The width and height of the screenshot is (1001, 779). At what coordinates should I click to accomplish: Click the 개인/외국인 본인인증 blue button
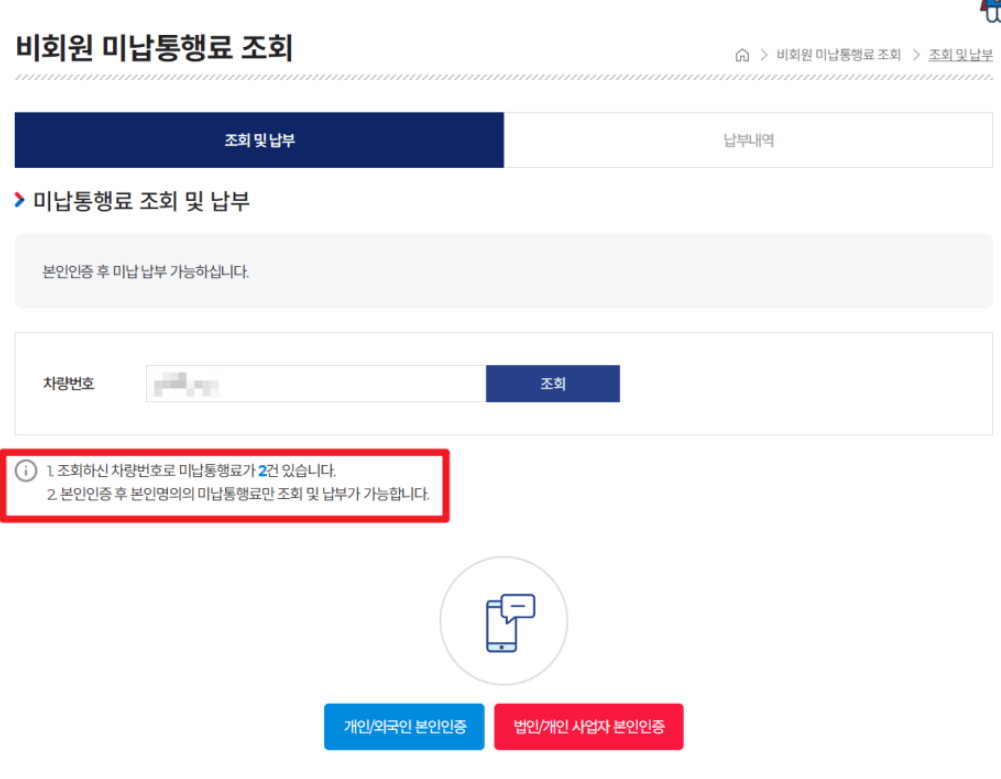click(404, 727)
